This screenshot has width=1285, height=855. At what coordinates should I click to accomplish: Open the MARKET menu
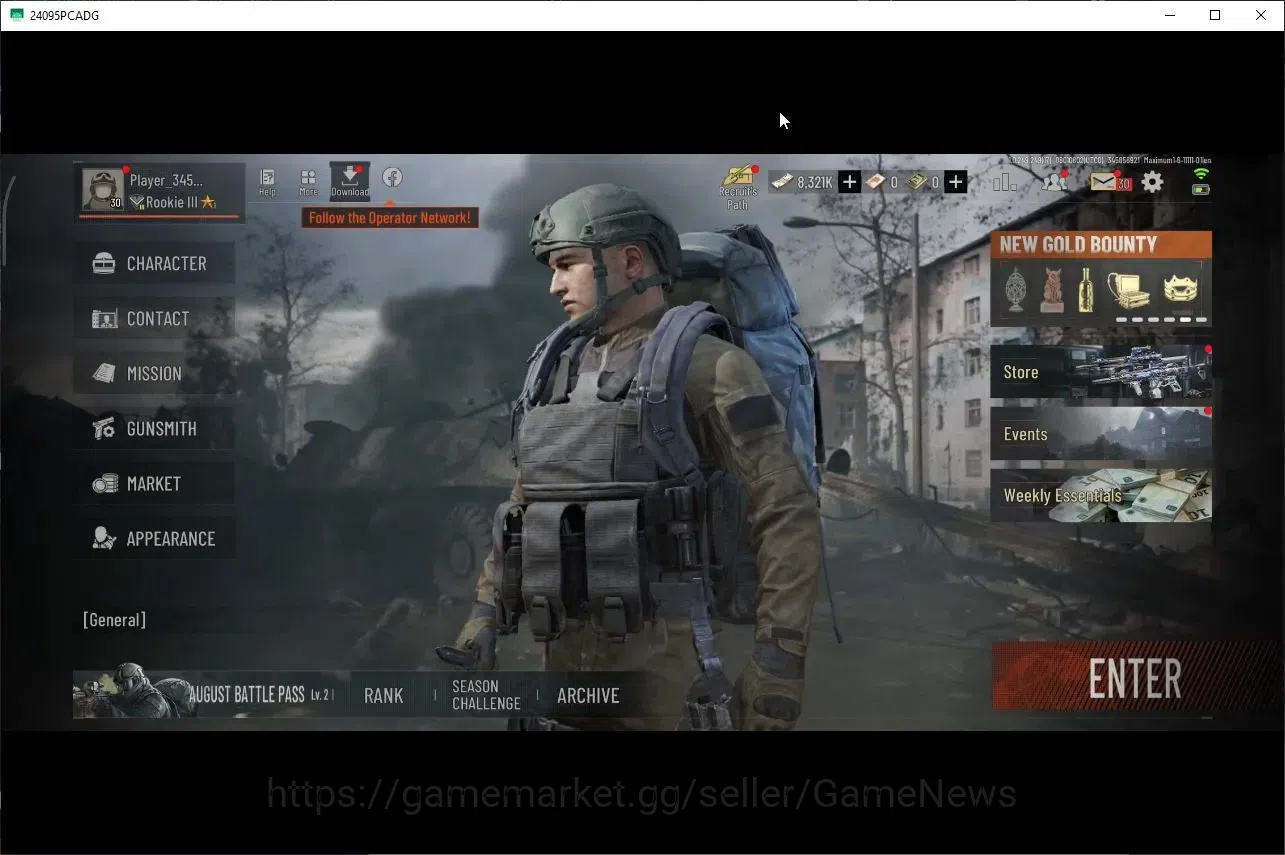[154, 484]
